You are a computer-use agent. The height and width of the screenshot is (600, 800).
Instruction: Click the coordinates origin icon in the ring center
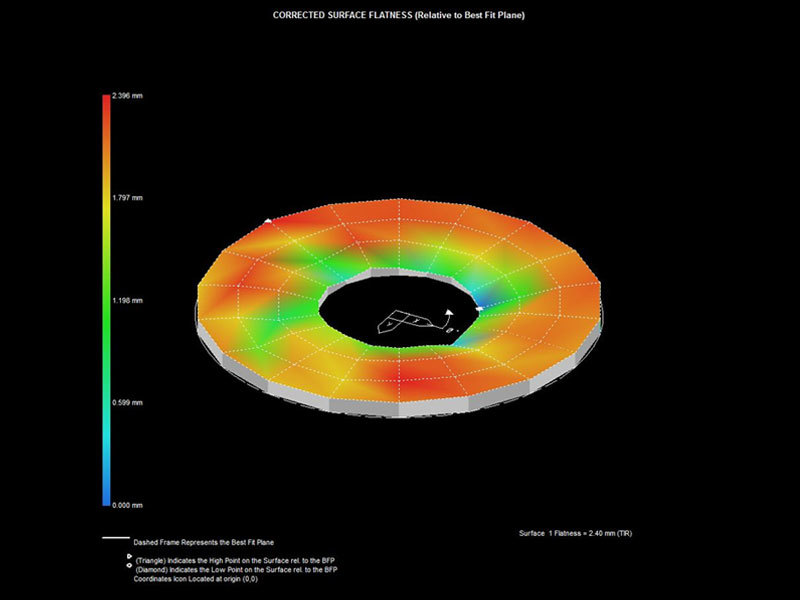point(405,321)
